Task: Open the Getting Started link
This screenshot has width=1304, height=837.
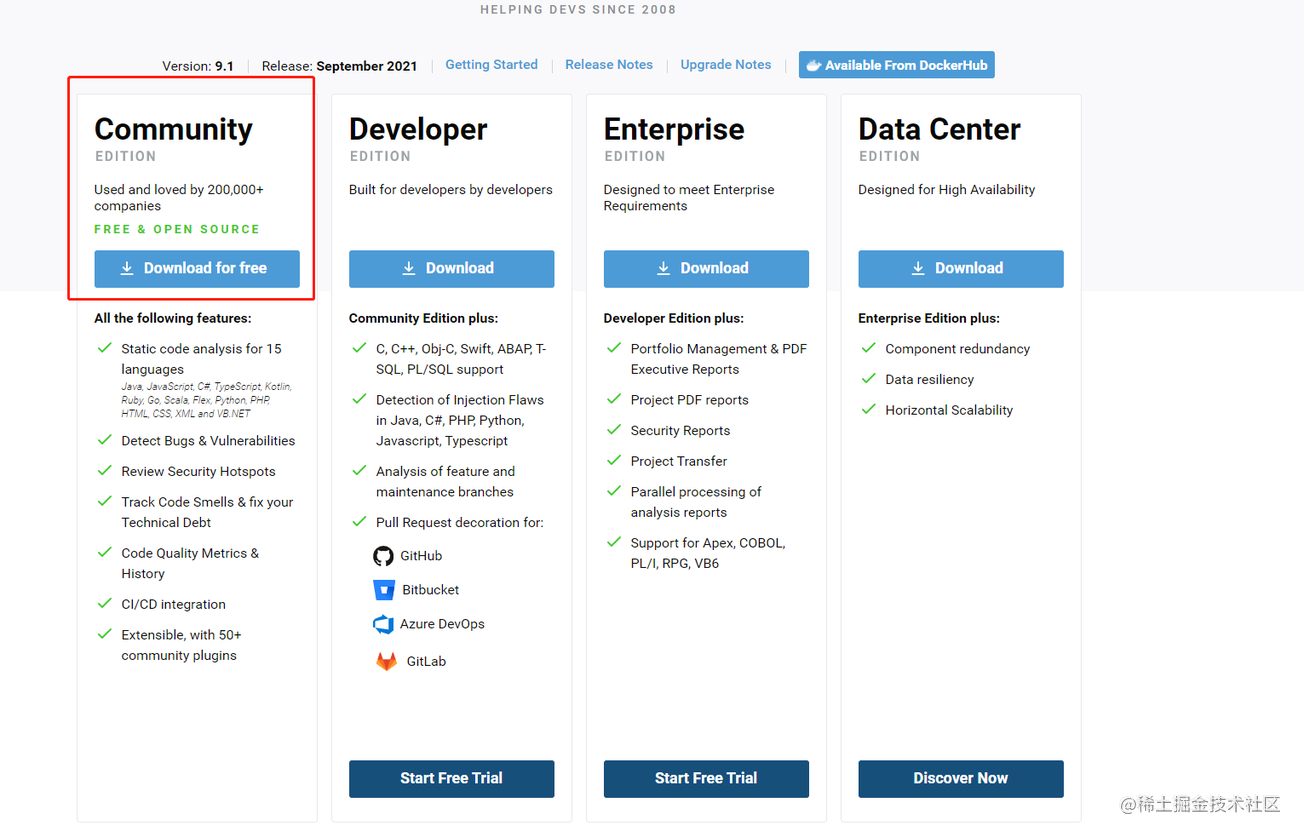Action: point(491,65)
